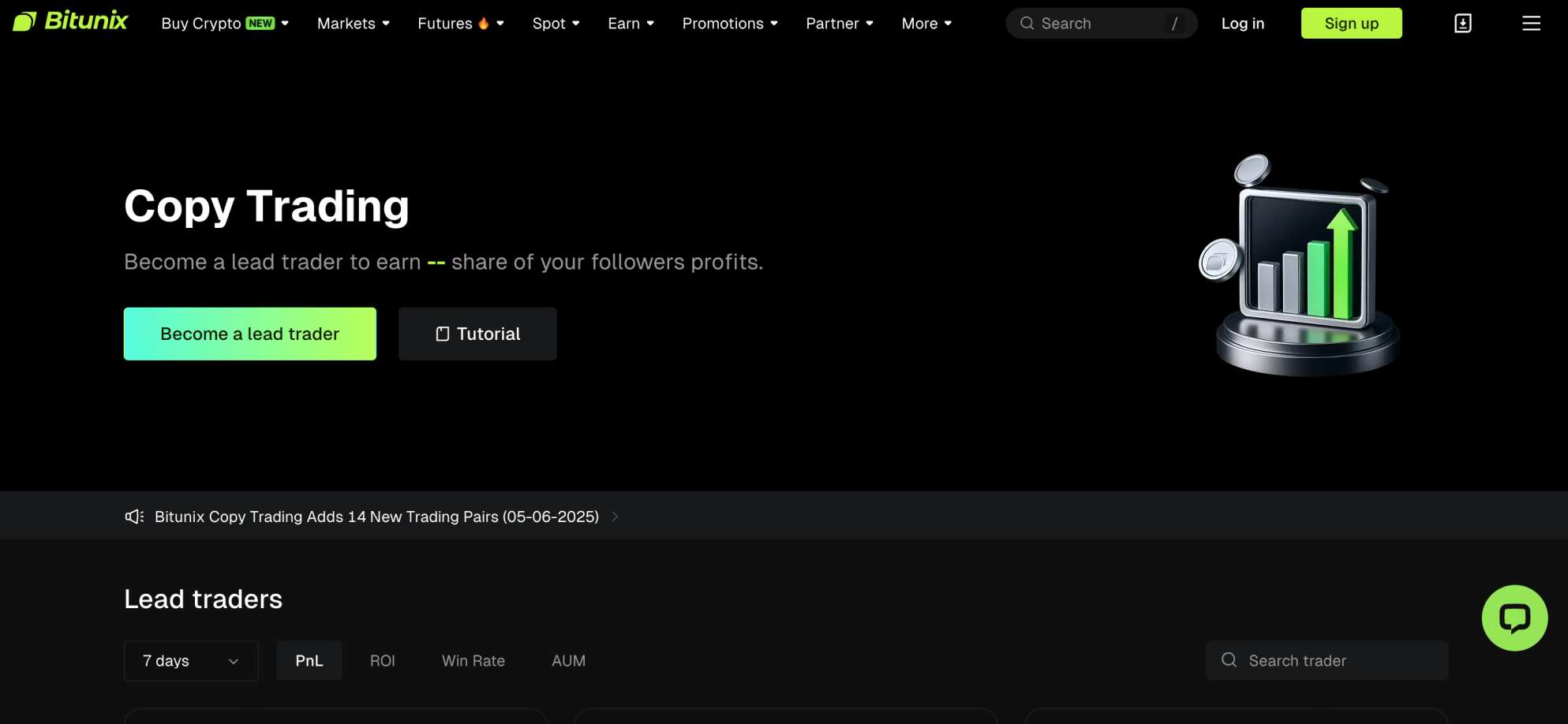The height and width of the screenshot is (724, 1568).
Task: Expand the Earn menu
Action: (631, 24)
